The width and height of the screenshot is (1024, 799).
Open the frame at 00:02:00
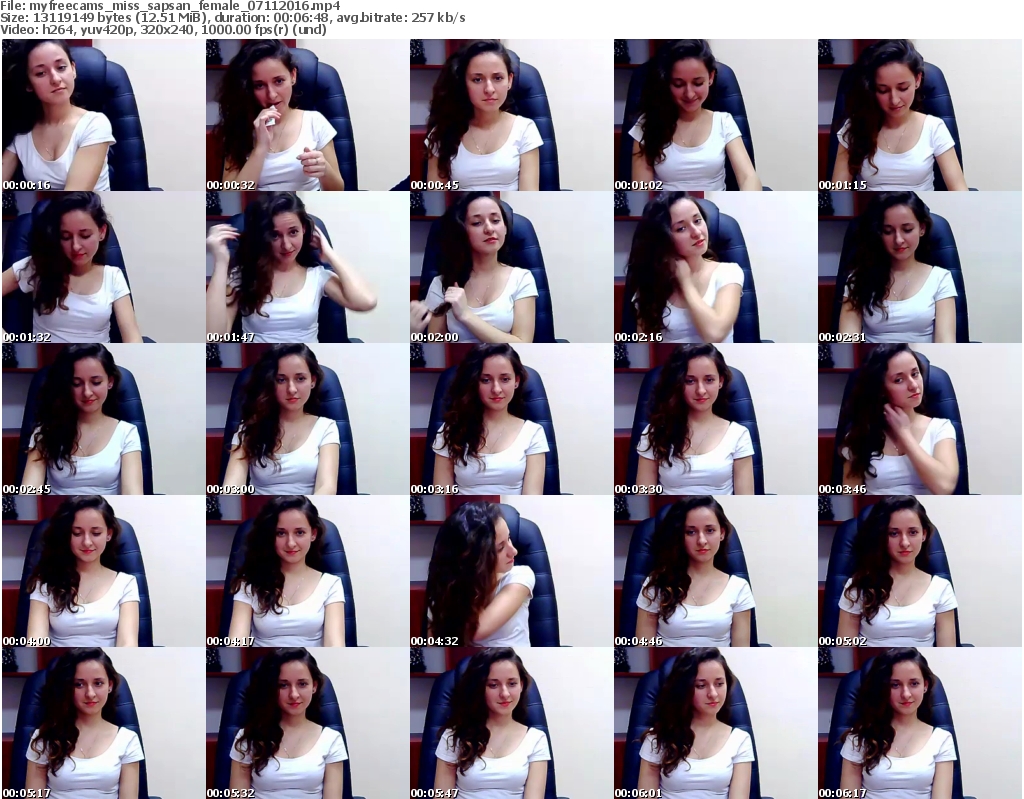511,267
